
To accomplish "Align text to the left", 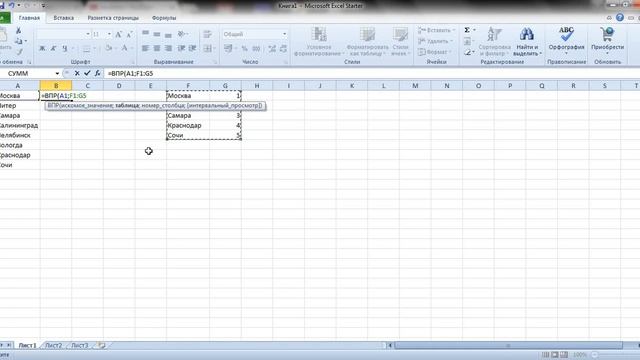I will (x=145, y=49).
